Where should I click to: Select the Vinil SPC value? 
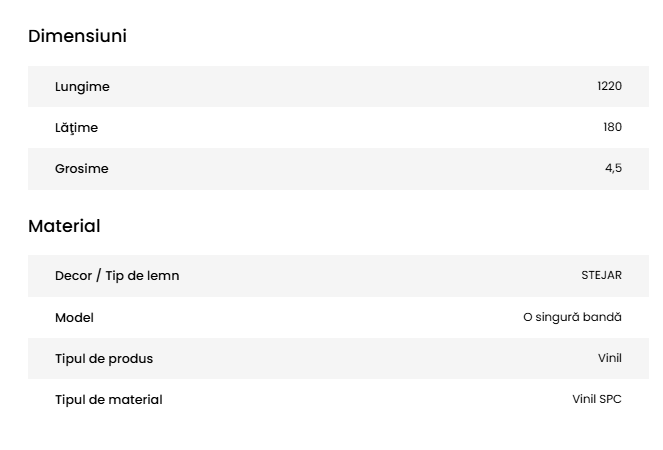[x=597, y=399]
